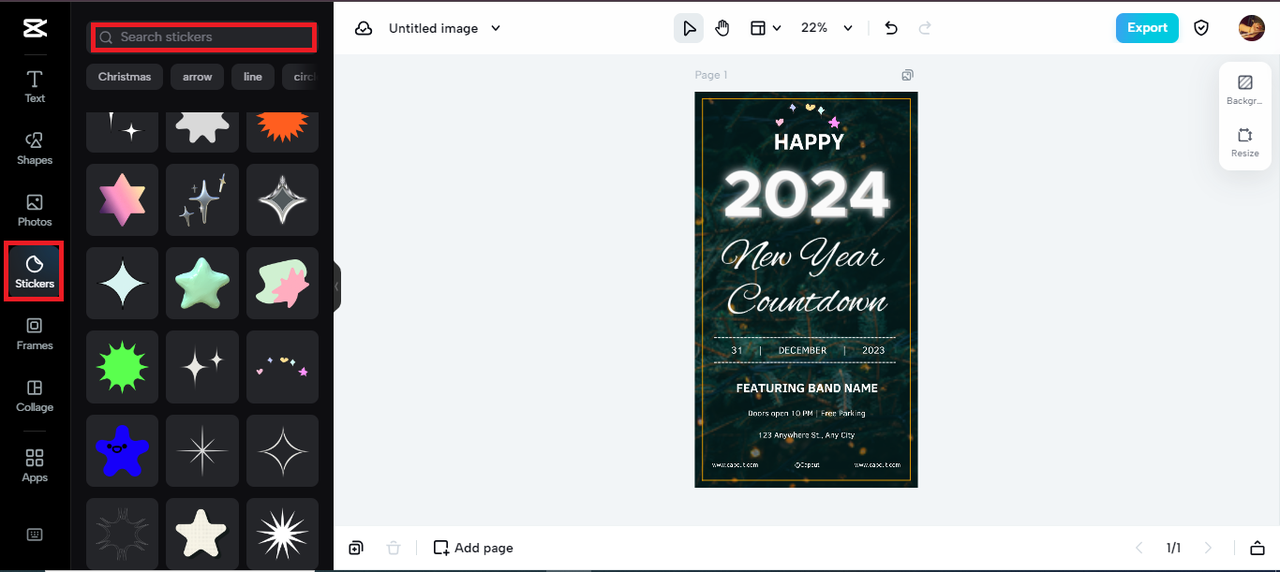Add the cream rounded star sticker
Screen dimensions: 1280x572
tap(202, 534)
